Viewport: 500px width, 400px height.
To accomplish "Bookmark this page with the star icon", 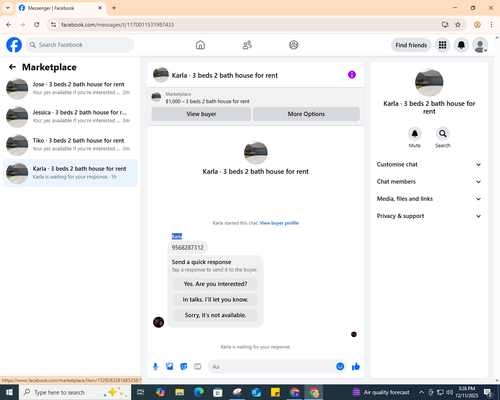I will click(458, 25).
